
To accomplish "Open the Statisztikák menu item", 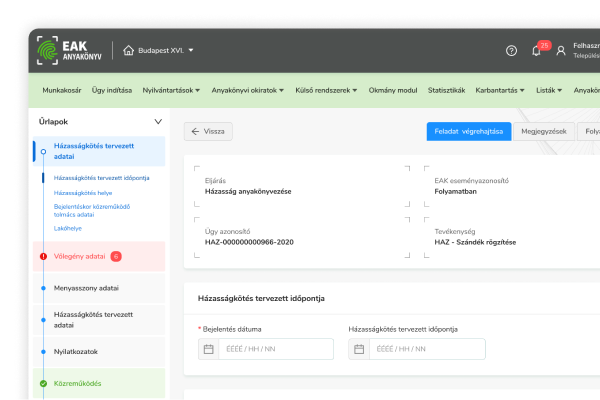I will click(x=446, y=90).
